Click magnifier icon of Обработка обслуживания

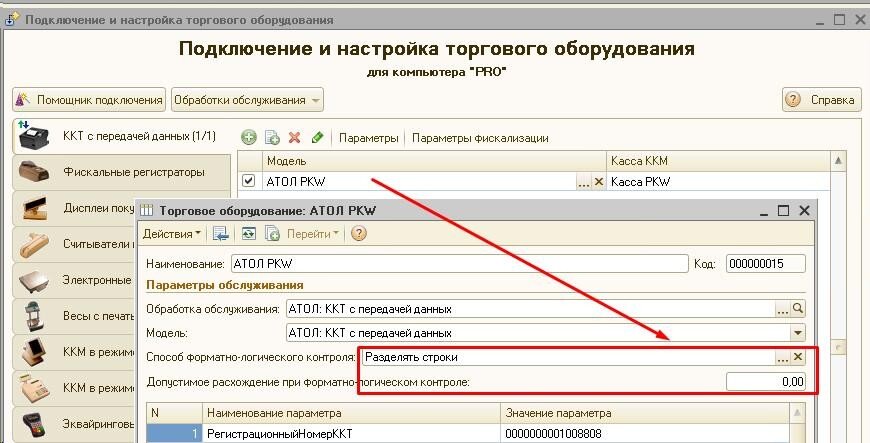[798, 309]
